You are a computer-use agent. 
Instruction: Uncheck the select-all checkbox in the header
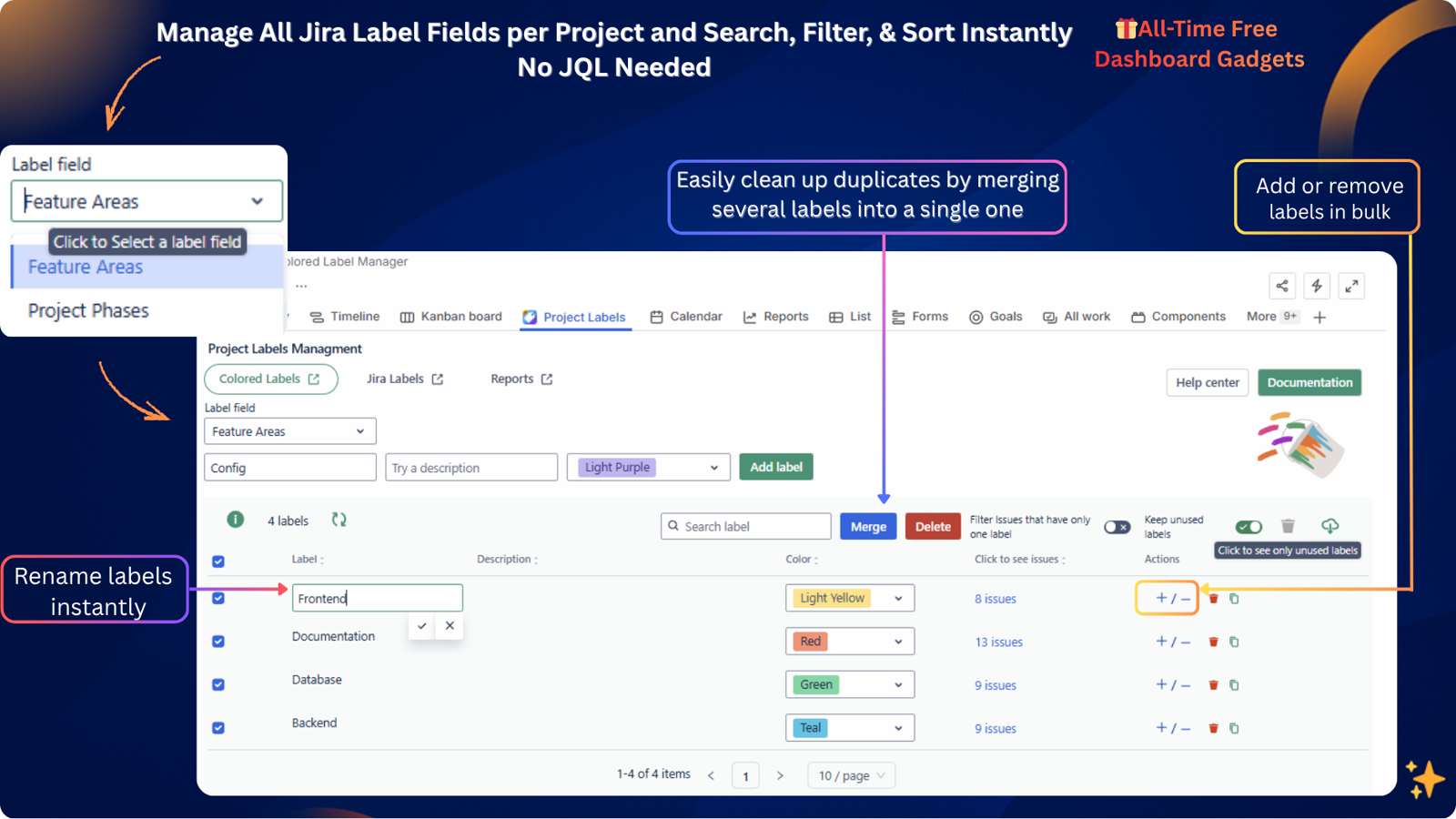click(x=217, y=561)
